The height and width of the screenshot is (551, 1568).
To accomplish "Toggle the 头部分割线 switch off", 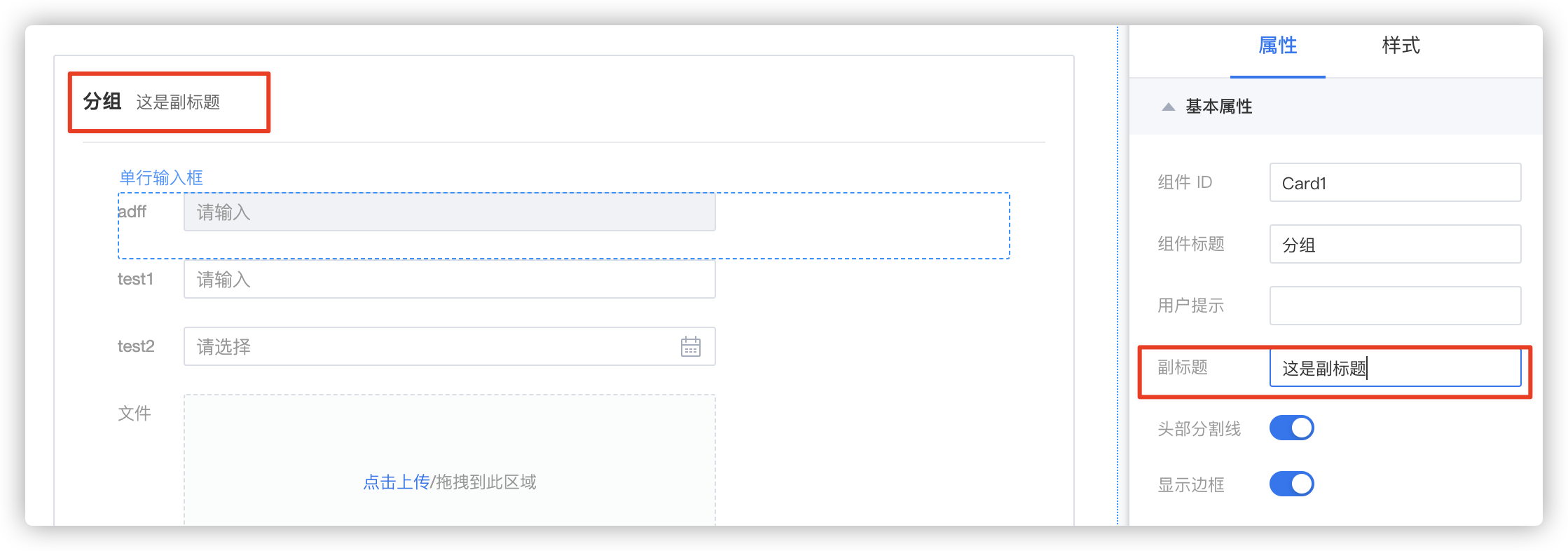I will [1291, 428].
